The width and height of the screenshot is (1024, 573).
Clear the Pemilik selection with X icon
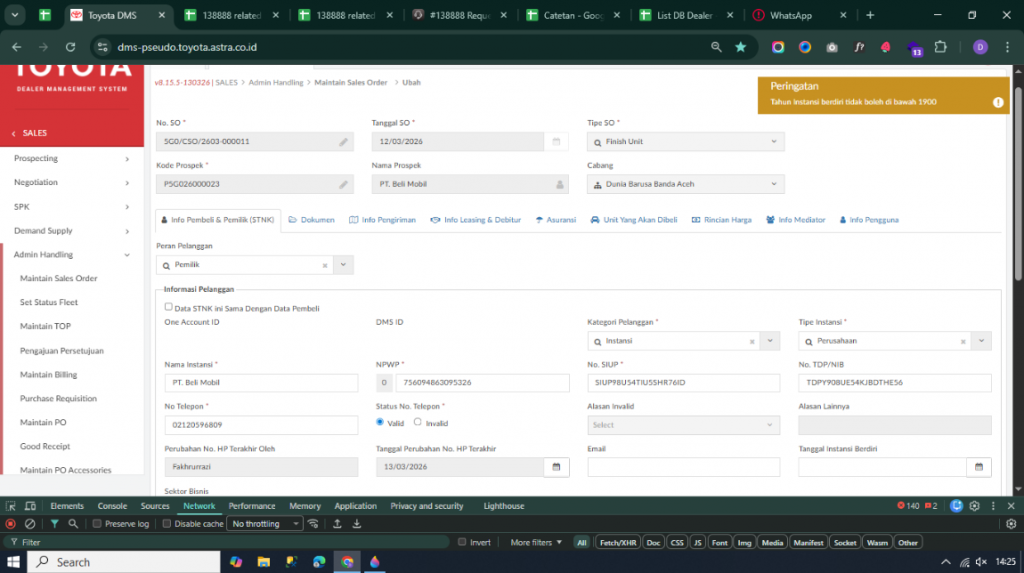point(324,265)
